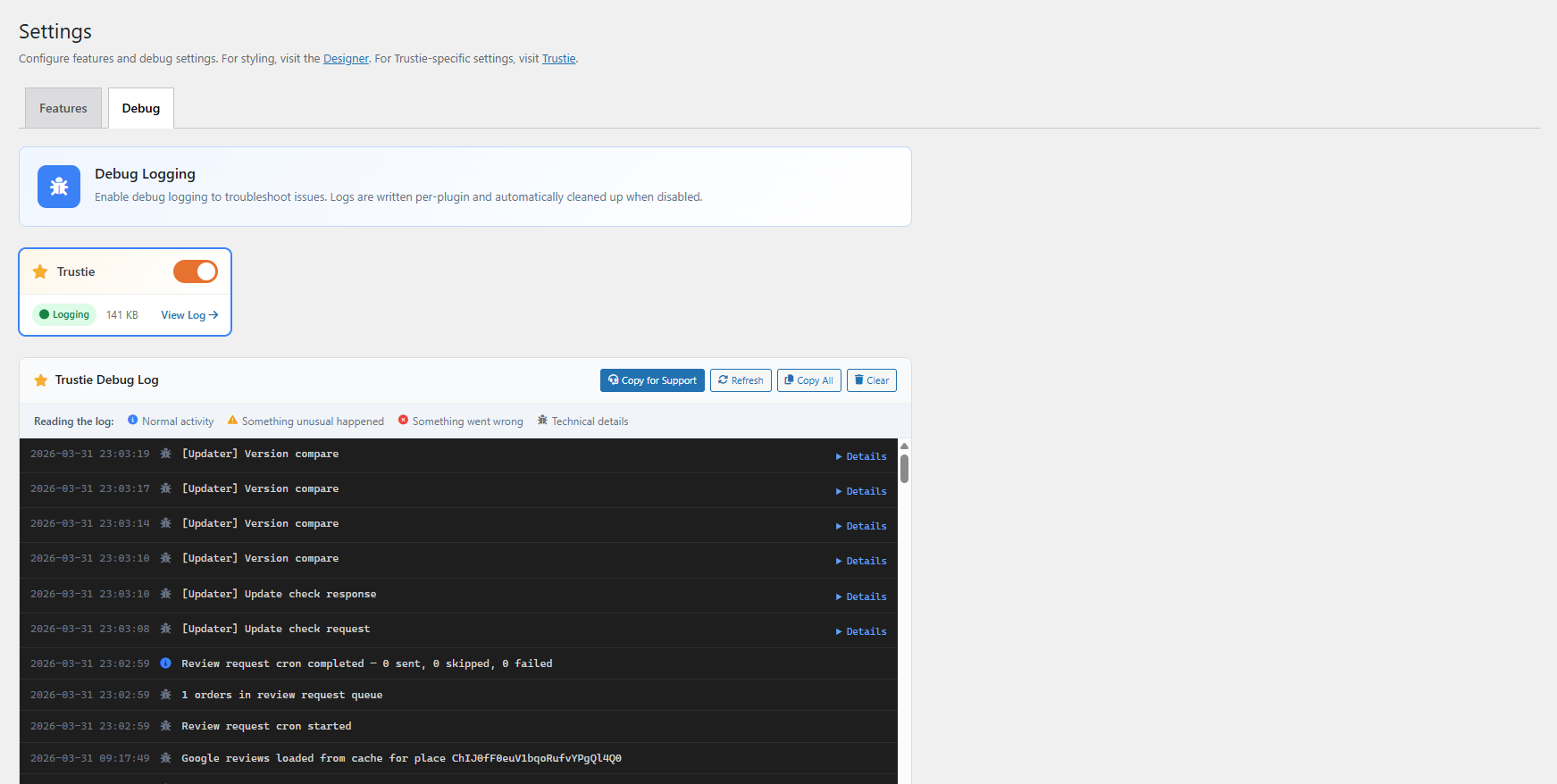
Task: Click the Settings page title
Action: [55, 31]
